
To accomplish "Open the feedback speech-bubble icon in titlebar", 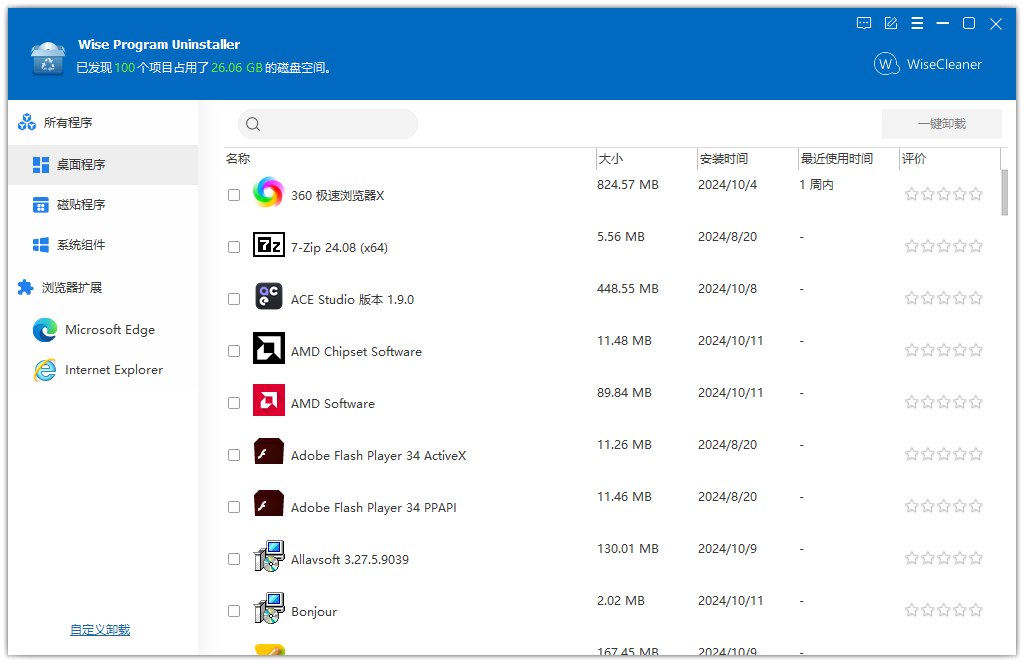I will click(863, 23).
